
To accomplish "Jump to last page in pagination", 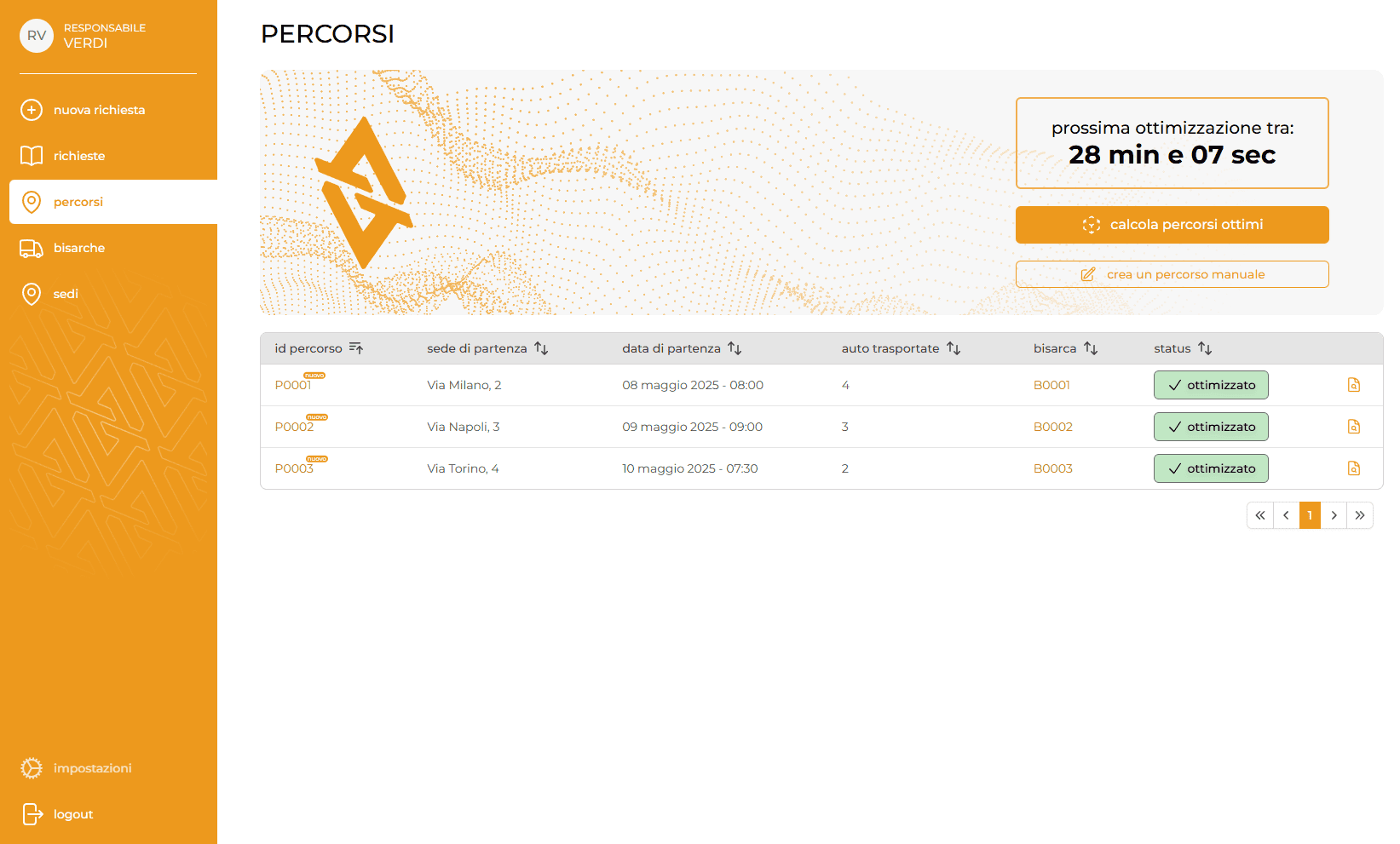I will coord(1360,515).
